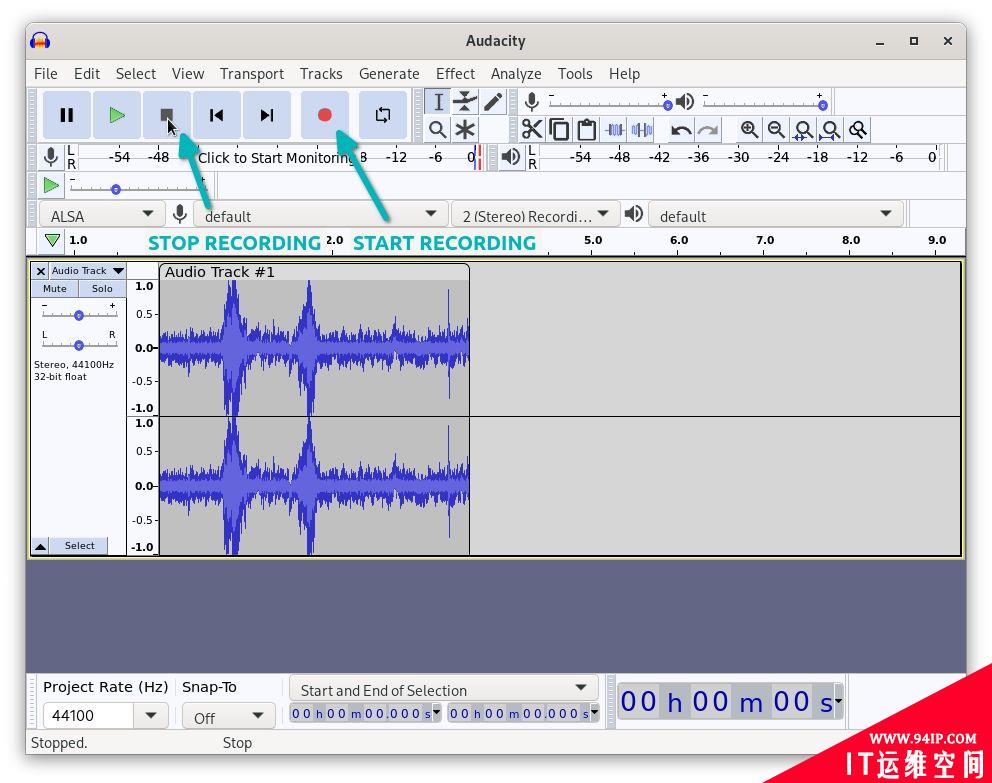Click the red Record button
The image size is (992, 783).
click(x=325, y=115)
